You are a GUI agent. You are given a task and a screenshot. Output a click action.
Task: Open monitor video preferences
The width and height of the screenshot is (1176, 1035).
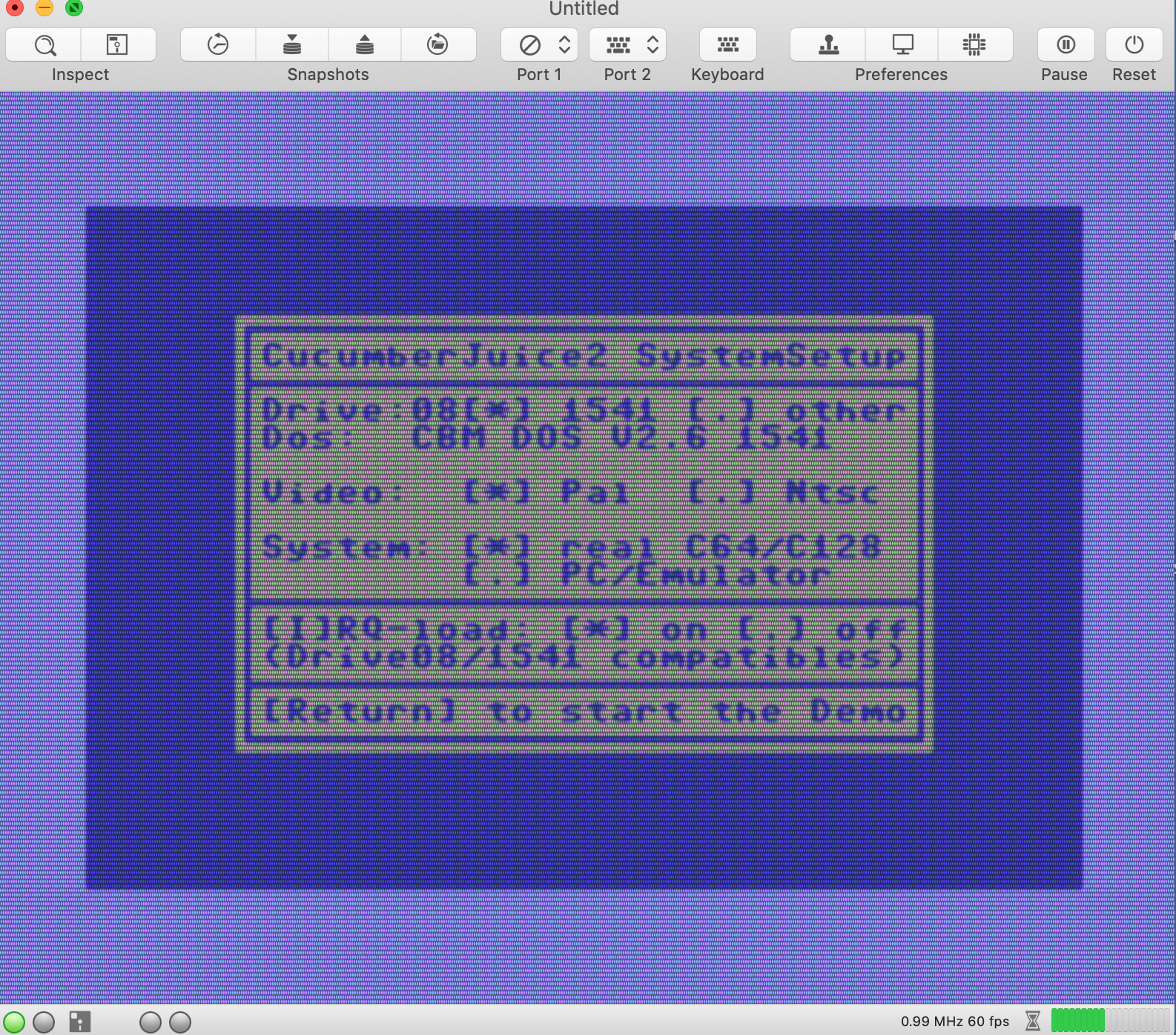pos(902,45)
